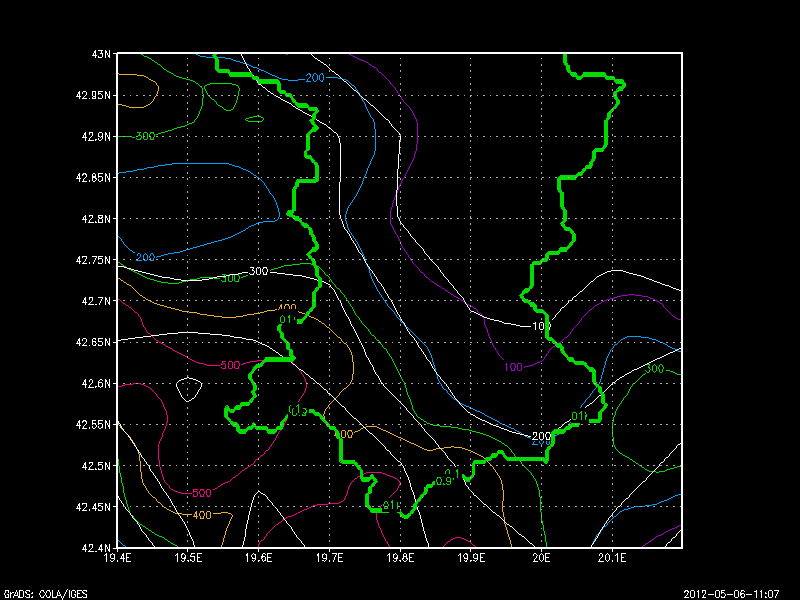Click the 42.95N latitude axis label
This screenshot has width=800, height=600.
(93, 95)
